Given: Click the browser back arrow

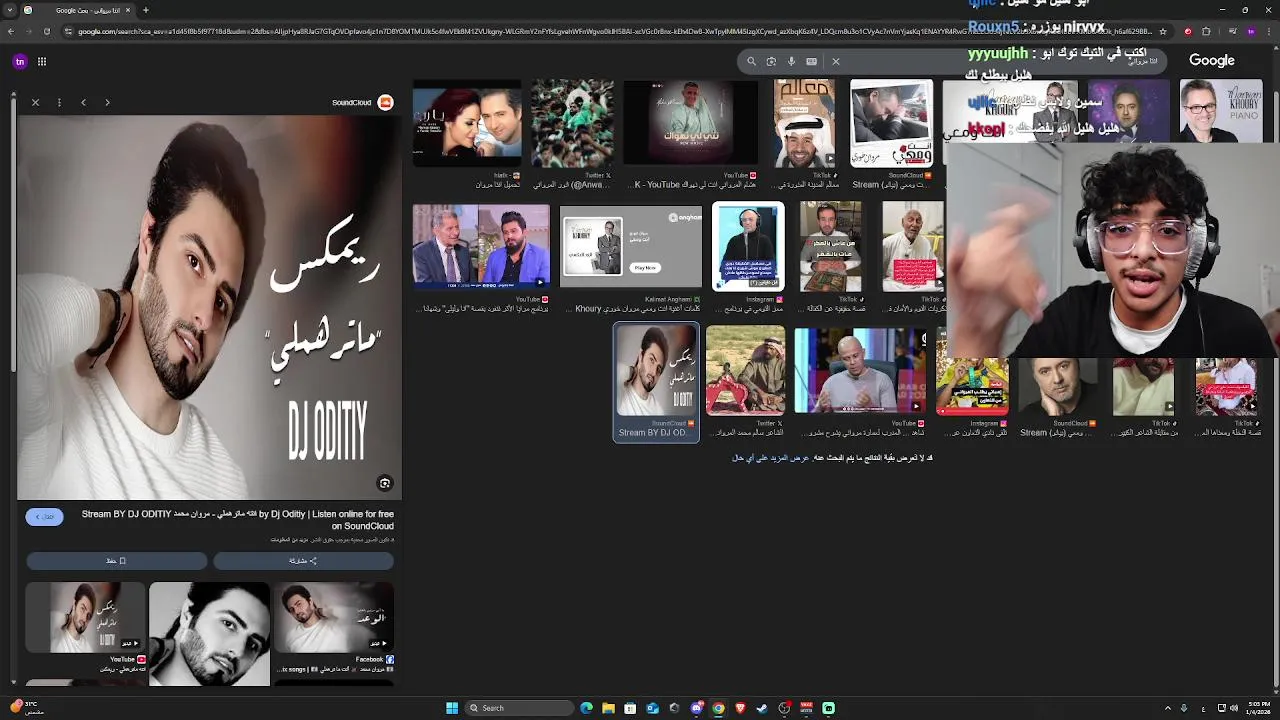Looking at the screenshot, I should click(11, 31).
